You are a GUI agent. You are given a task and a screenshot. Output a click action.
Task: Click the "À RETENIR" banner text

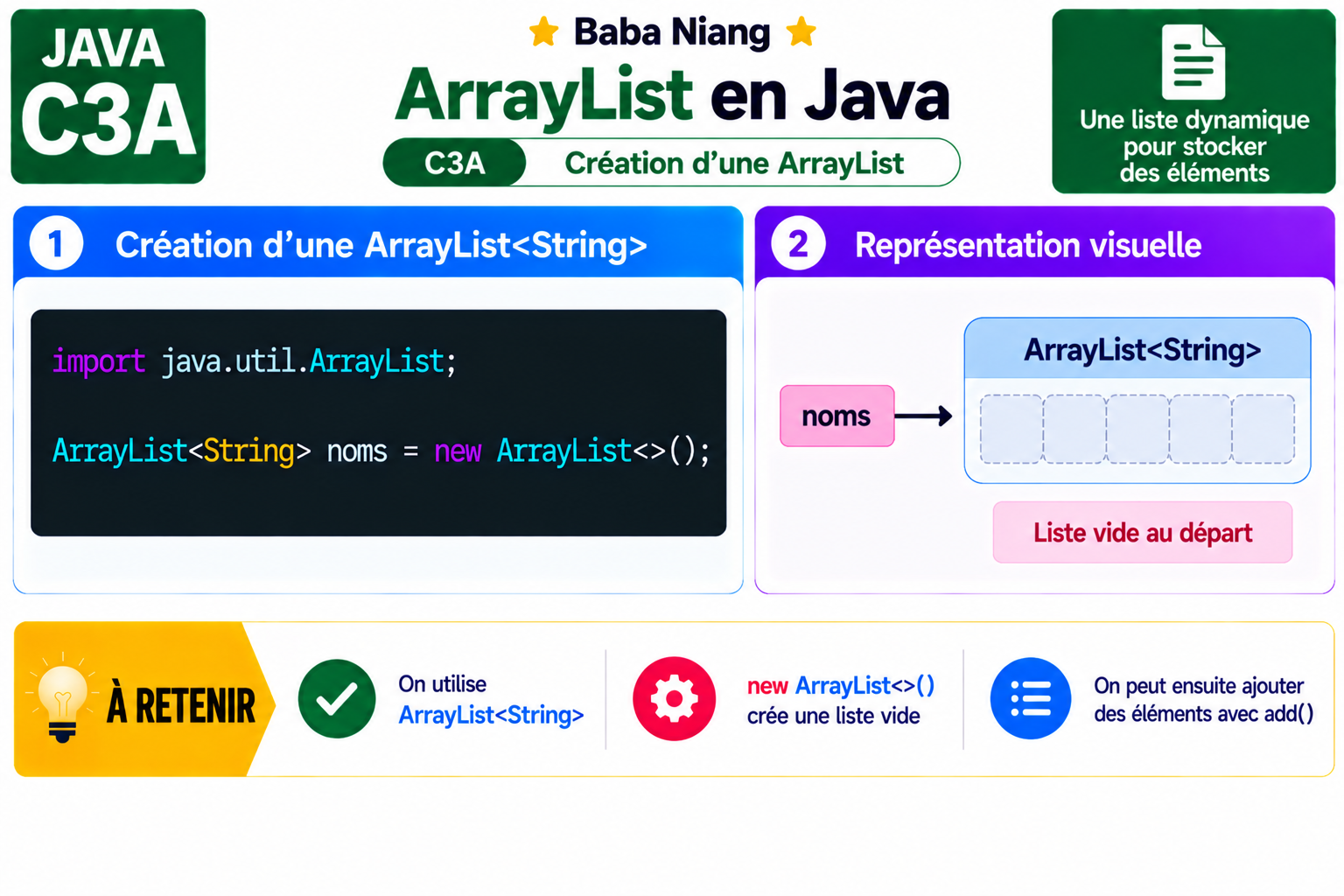point(181,706)
